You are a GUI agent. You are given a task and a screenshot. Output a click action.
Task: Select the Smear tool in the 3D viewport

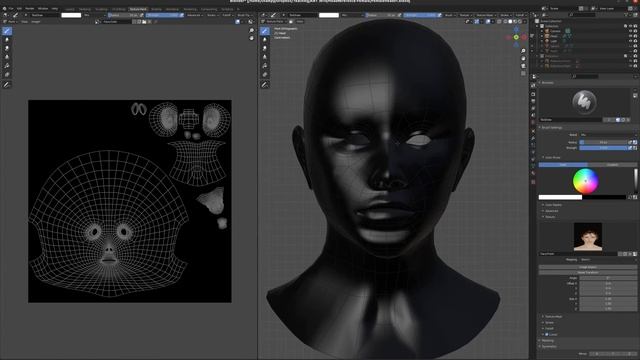click(x=265, y=49)
